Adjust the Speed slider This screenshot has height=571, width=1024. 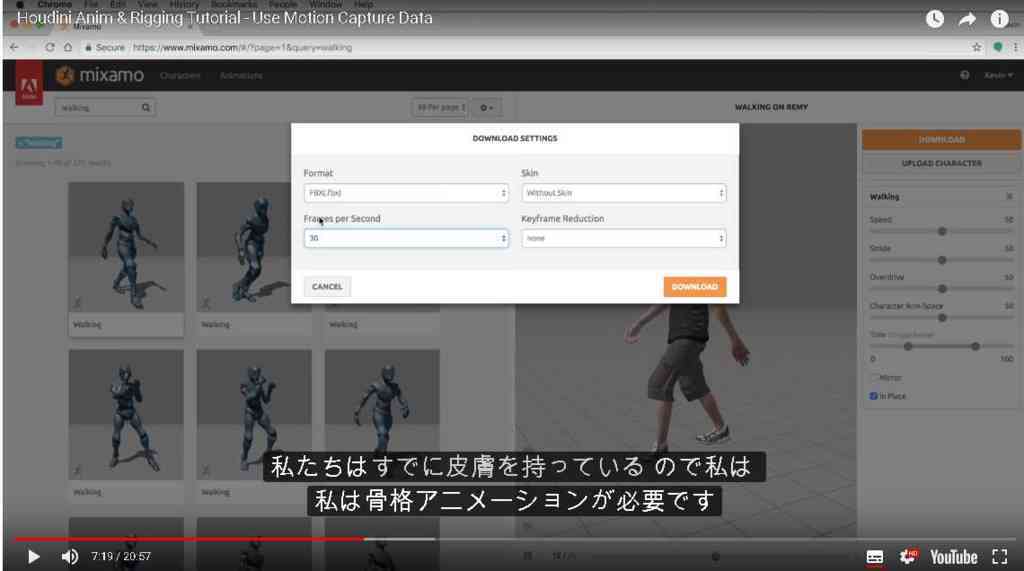coord(942,231)
